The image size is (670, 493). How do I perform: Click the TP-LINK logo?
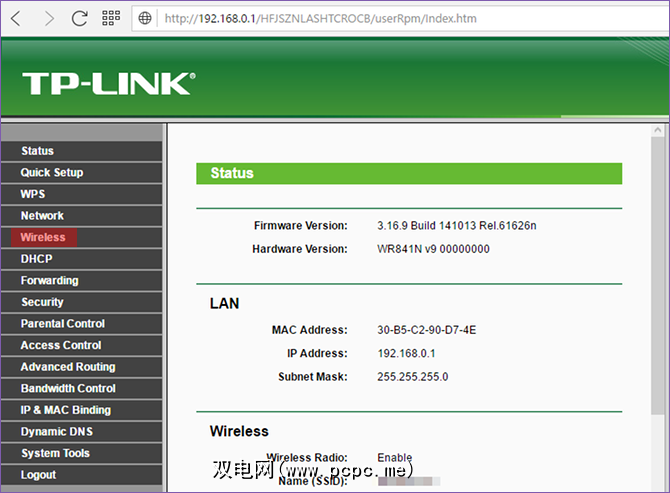pos(109,83)
